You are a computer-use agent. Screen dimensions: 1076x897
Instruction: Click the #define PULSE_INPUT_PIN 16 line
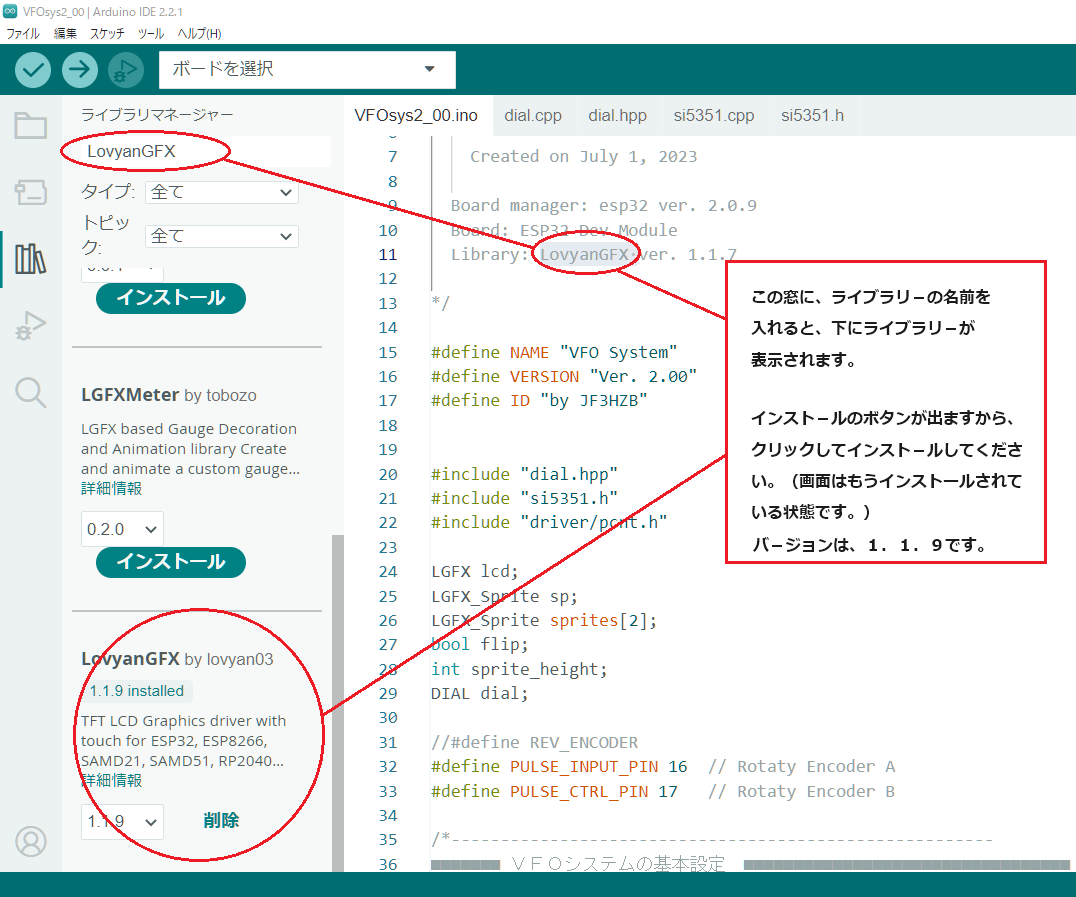[559, 767]
